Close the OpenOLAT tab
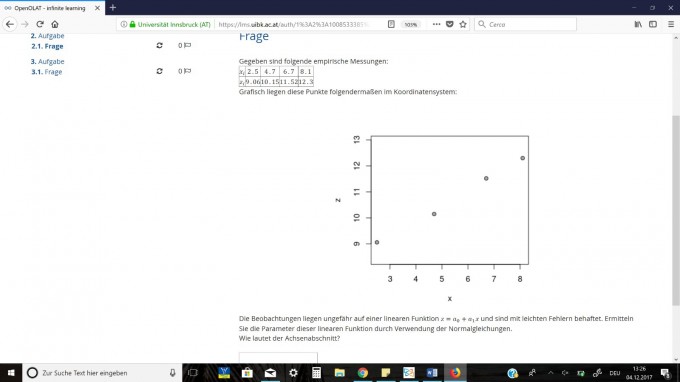 (97, 8)
